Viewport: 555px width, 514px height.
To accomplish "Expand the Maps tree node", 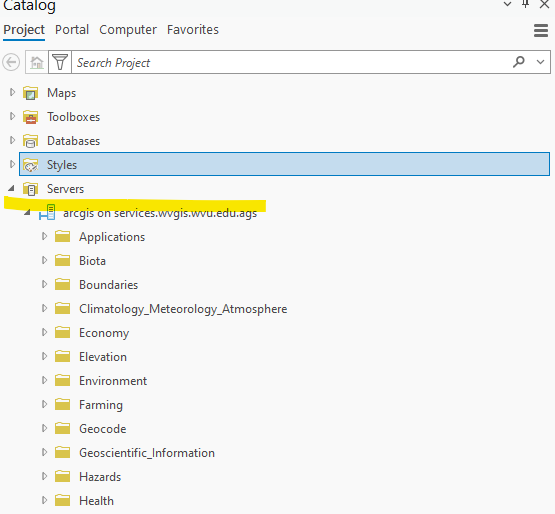I will [12, 92].
